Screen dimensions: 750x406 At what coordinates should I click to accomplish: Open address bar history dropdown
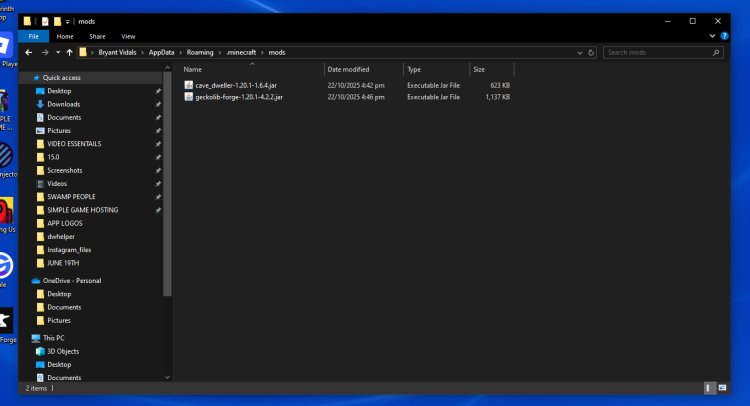(x=580, y=52)
